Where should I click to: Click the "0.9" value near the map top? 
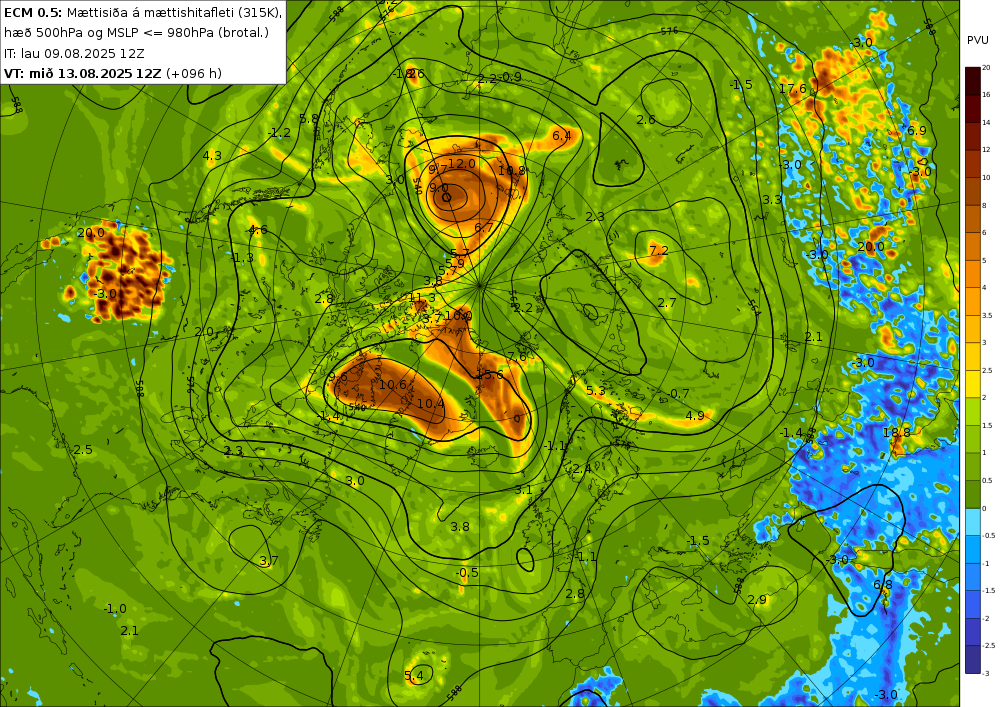(512, 77)
